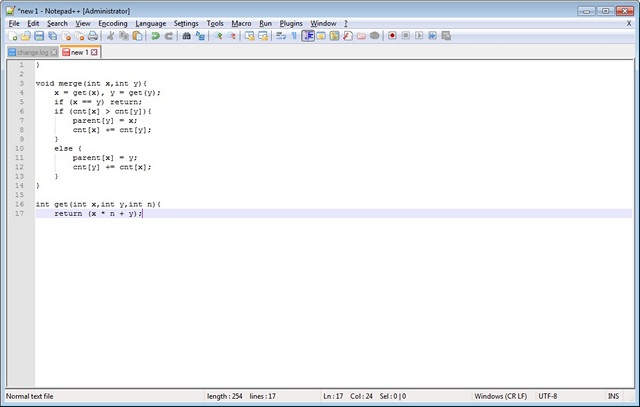Show the Document Map panel icon
This screenshot has width=640, height=407.
(334, 36)
